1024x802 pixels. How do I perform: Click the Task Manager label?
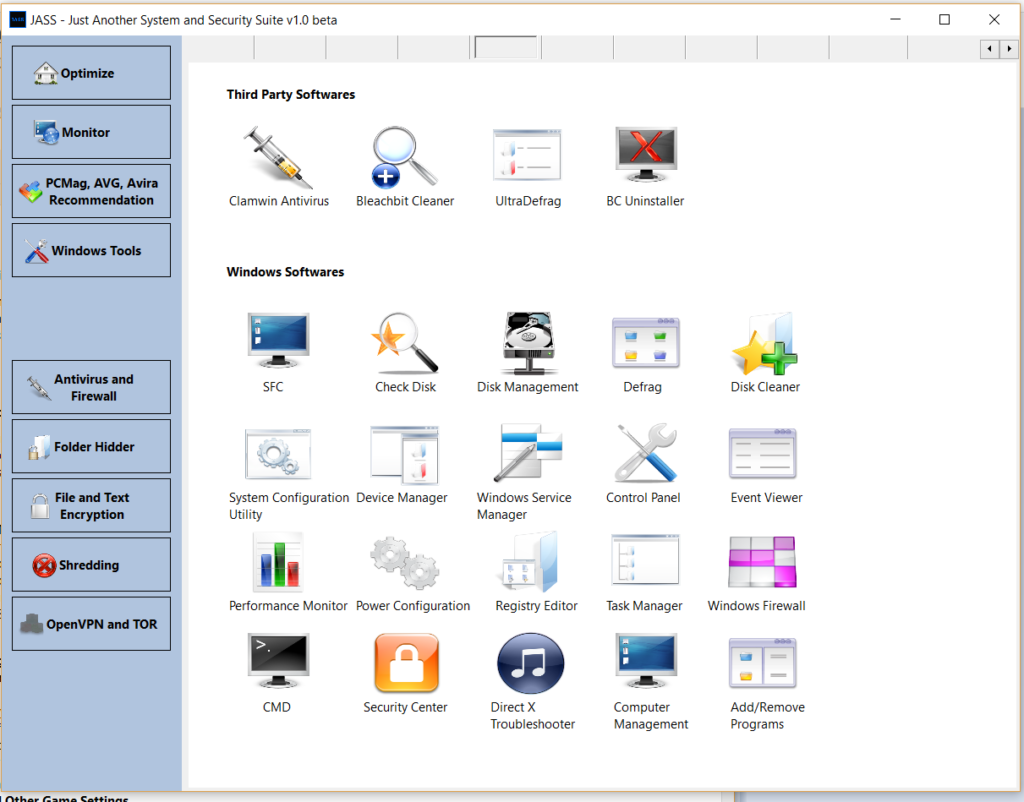(x=645, y=606)
